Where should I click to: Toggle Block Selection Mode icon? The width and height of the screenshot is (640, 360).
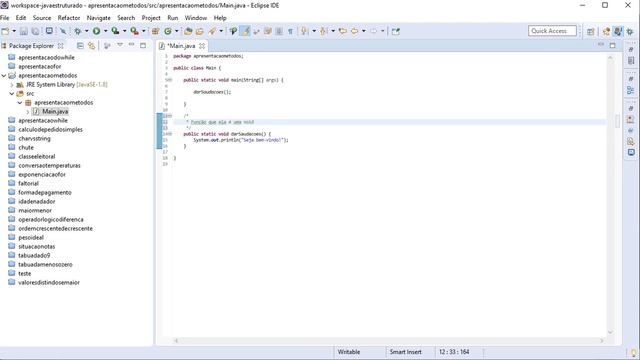[x=279, y=31]
